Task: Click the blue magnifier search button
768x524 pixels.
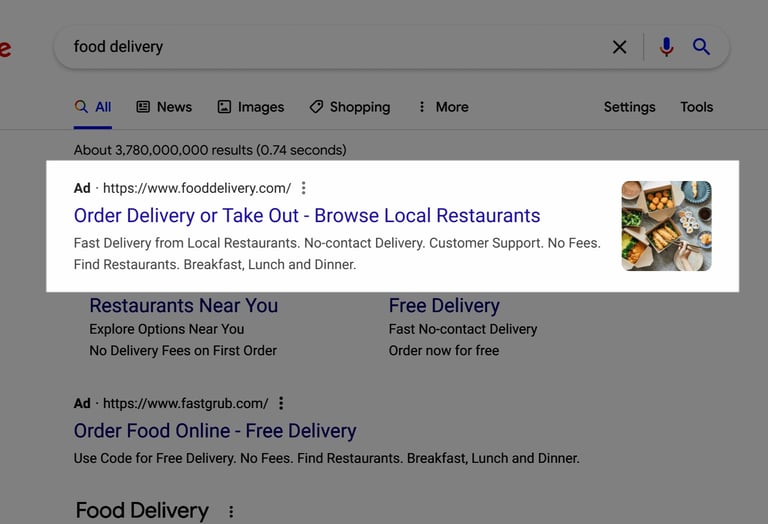Action: coord(701,47)
